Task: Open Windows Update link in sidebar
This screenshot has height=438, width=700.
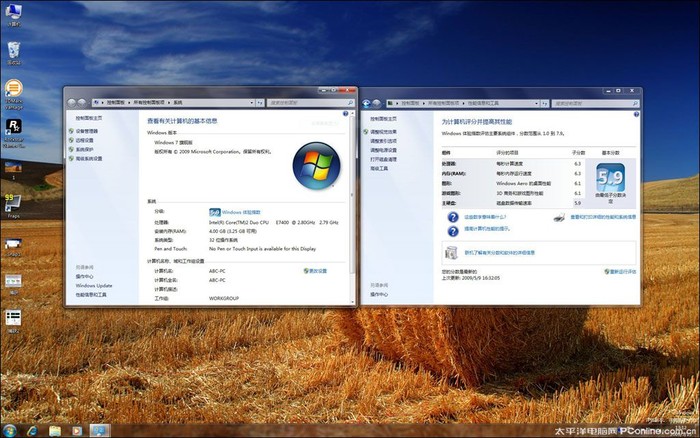Action: (94, 286)
